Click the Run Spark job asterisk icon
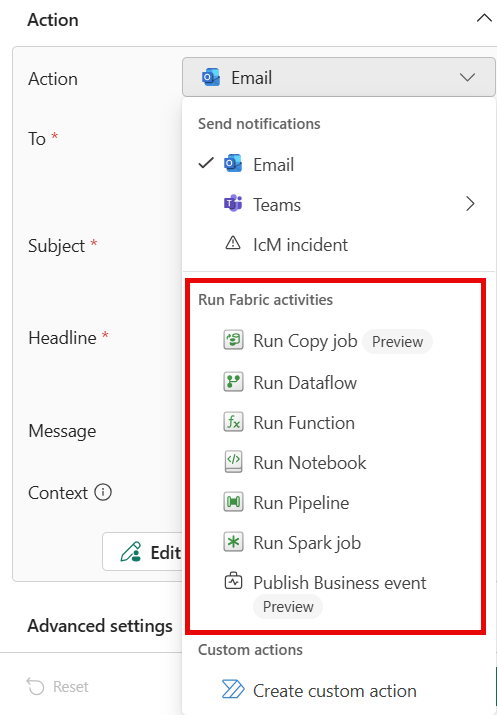This screenshot has height=715, width=497. click(x=233, y=542)
